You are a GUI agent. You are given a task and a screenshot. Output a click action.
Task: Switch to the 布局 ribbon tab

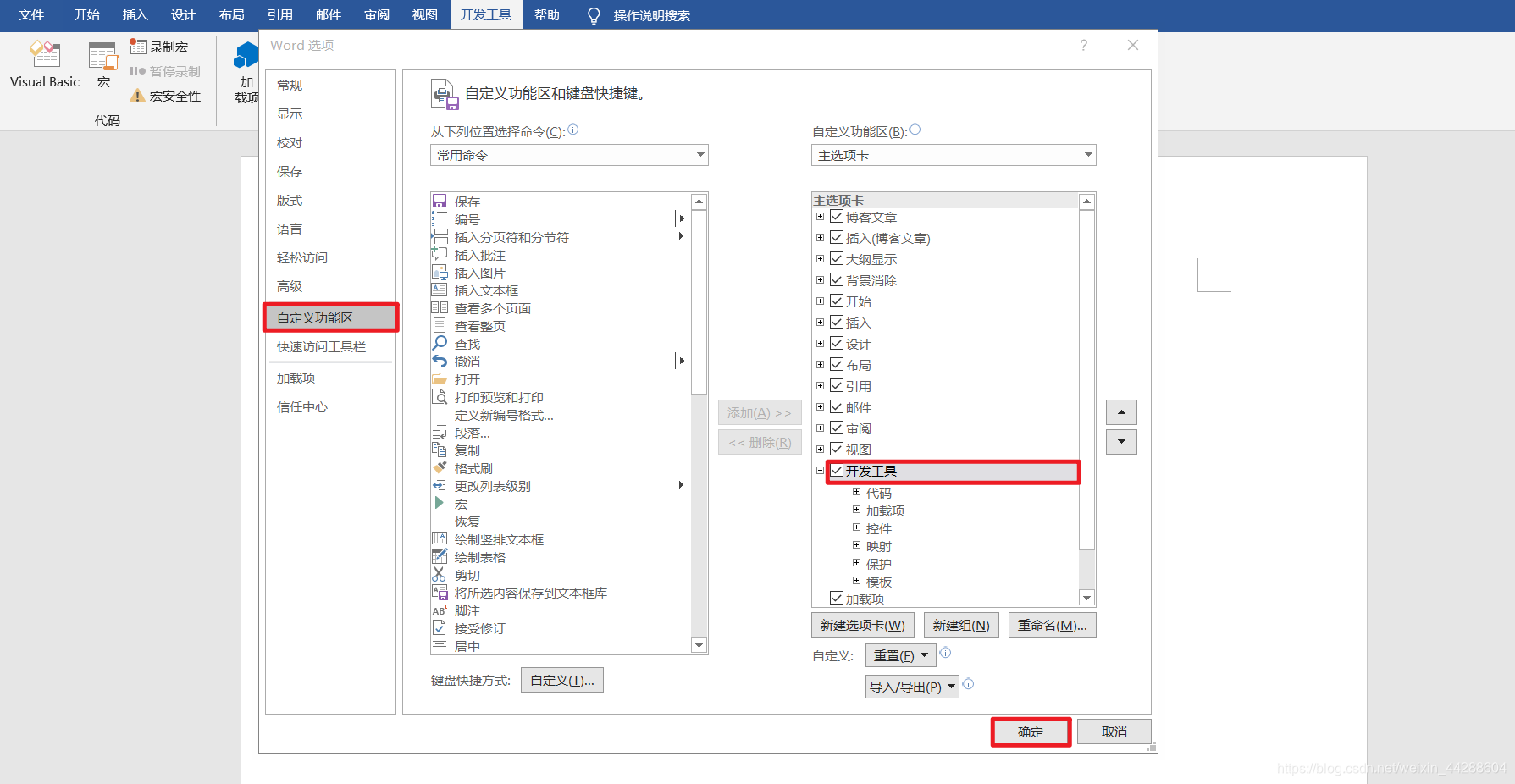[x=232, y=15]
